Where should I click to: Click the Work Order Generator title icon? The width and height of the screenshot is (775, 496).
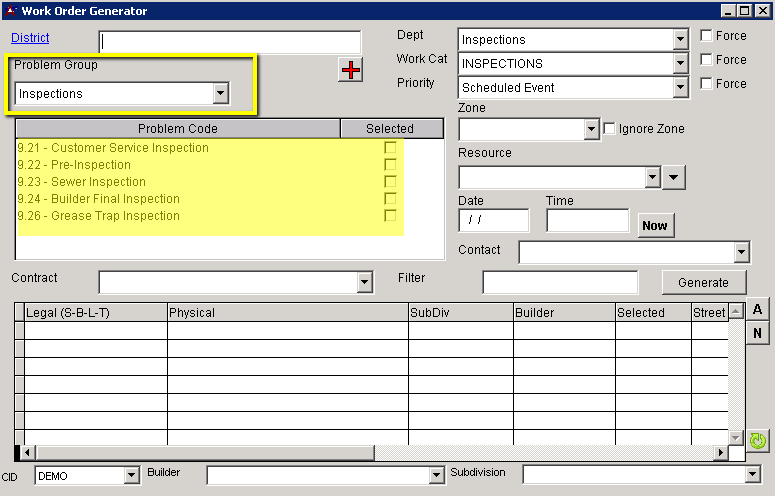point(10,11)
